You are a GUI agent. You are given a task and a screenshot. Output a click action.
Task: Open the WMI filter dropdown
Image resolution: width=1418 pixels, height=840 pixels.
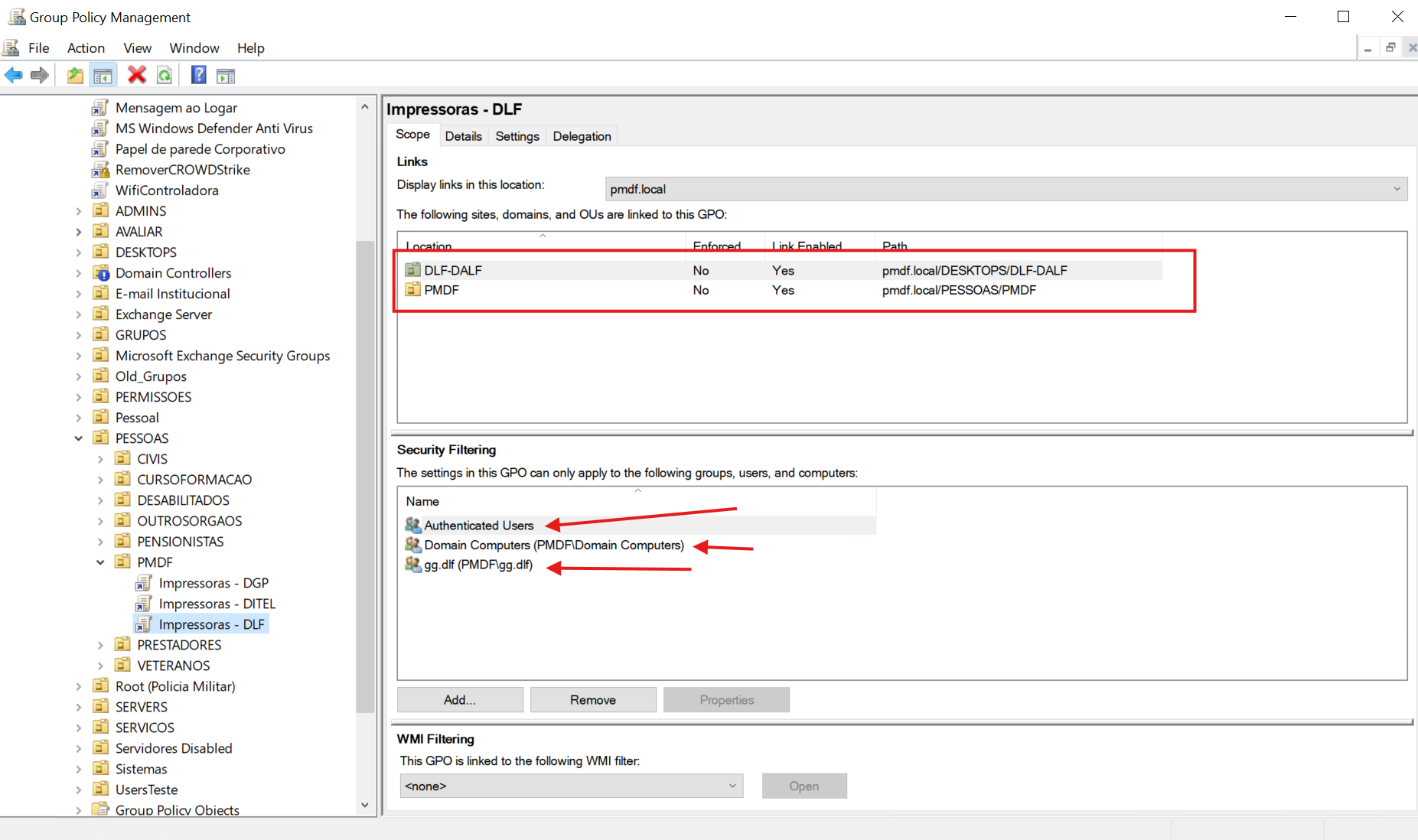[571, 786]
